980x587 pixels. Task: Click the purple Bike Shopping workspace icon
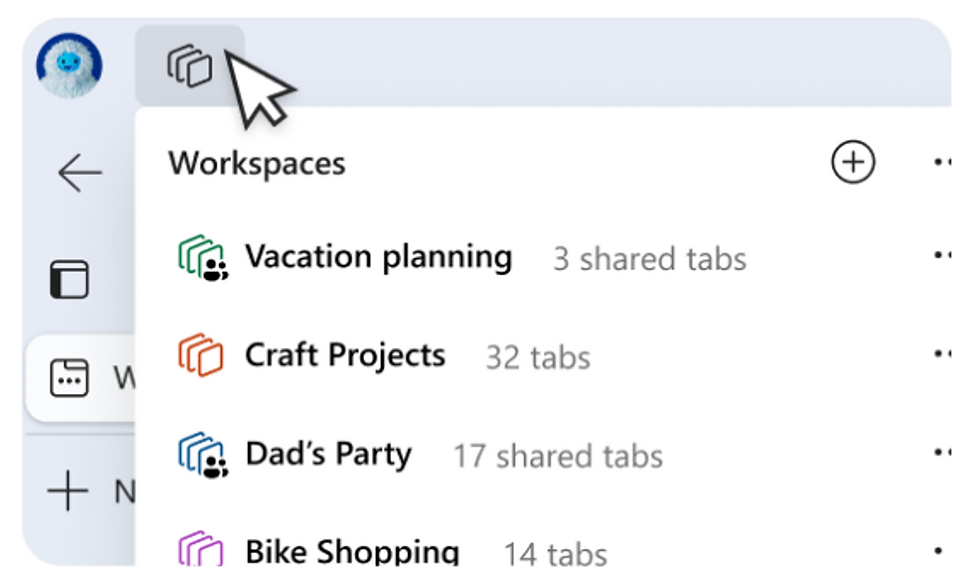pos(201,550)
